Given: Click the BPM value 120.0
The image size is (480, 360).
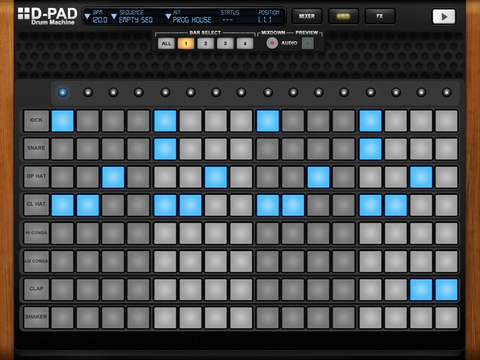Looking at the screenshot, I should [100, 20].
